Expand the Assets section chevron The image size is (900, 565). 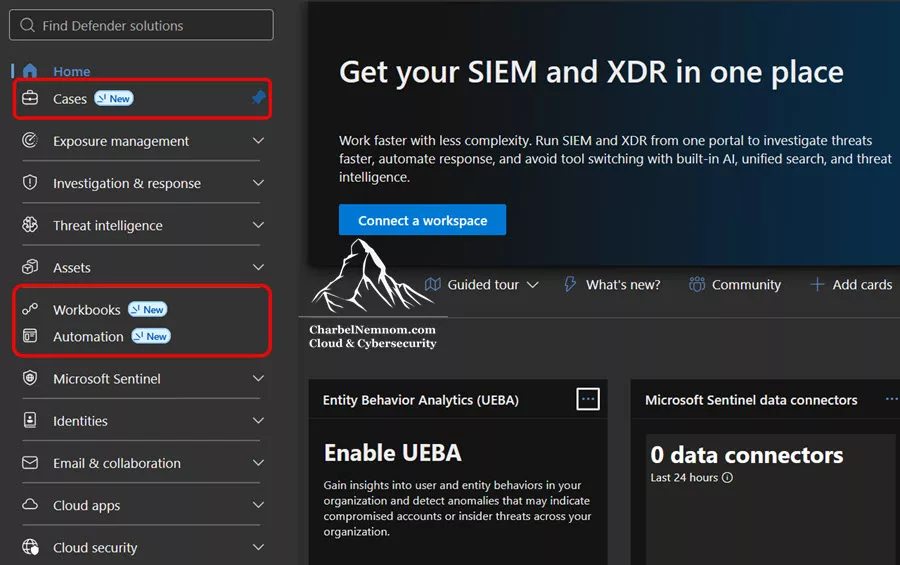pos(258,267)
